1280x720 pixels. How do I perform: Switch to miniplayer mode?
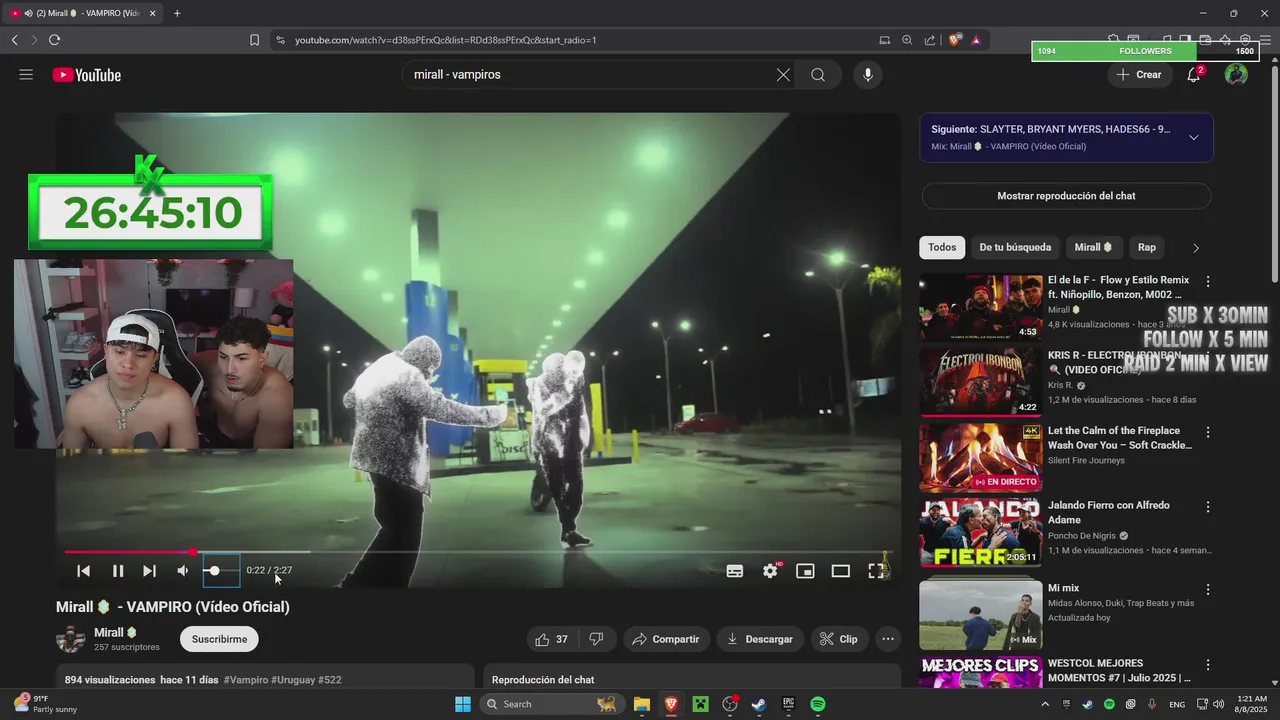pyautogui.click(x=805, y=571)
